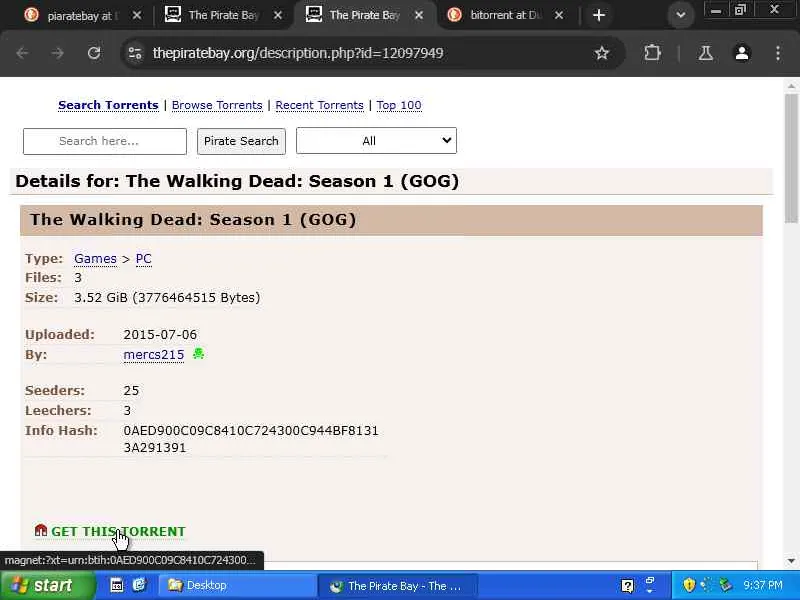Click the Details for heading text

[237, 181]
